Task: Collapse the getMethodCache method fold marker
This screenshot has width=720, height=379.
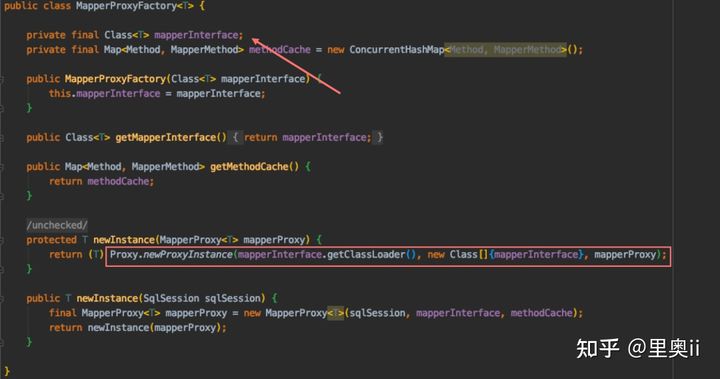Action: [x=2, y=167]
